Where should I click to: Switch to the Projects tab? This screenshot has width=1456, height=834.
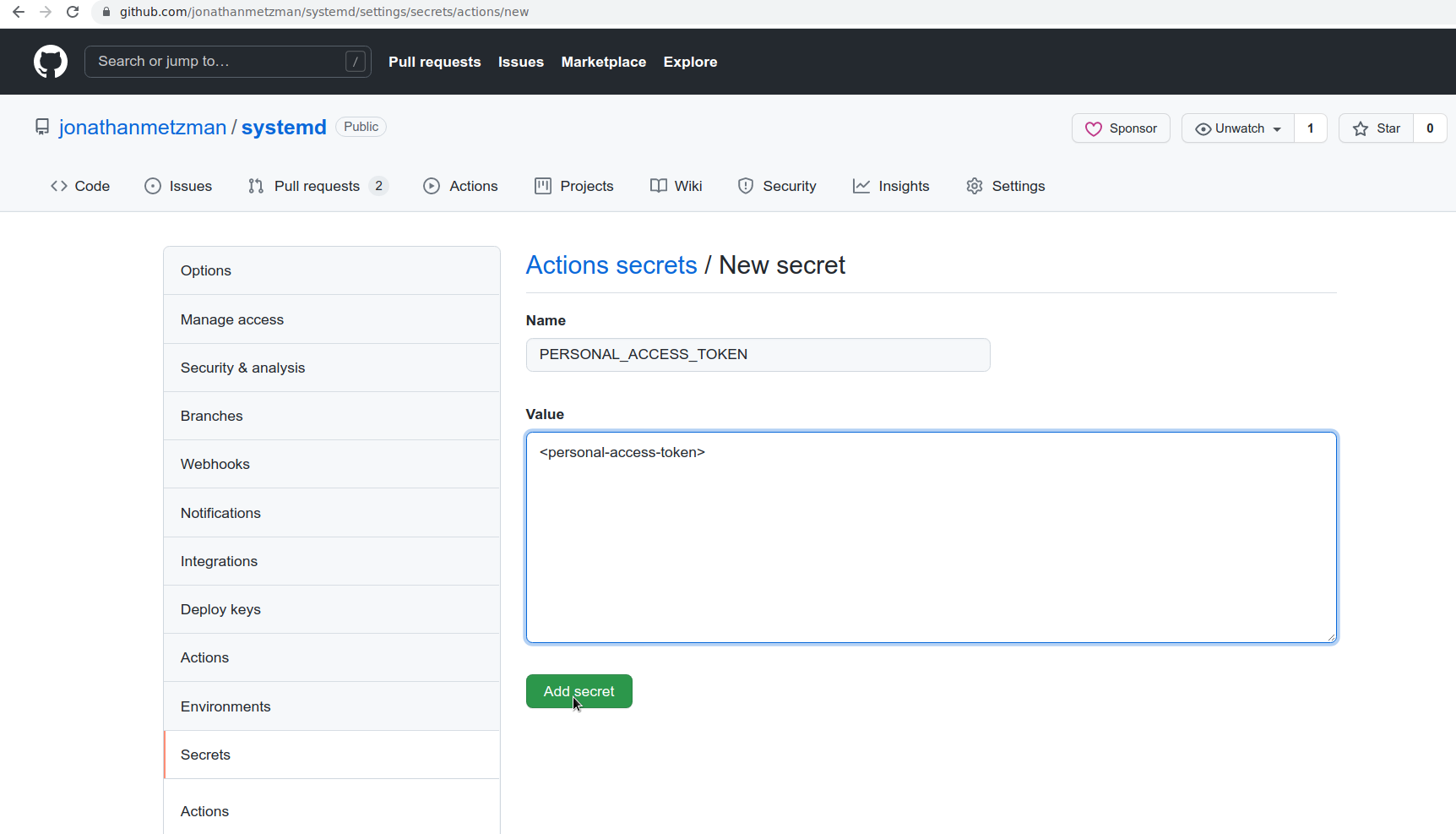(574, 186)
